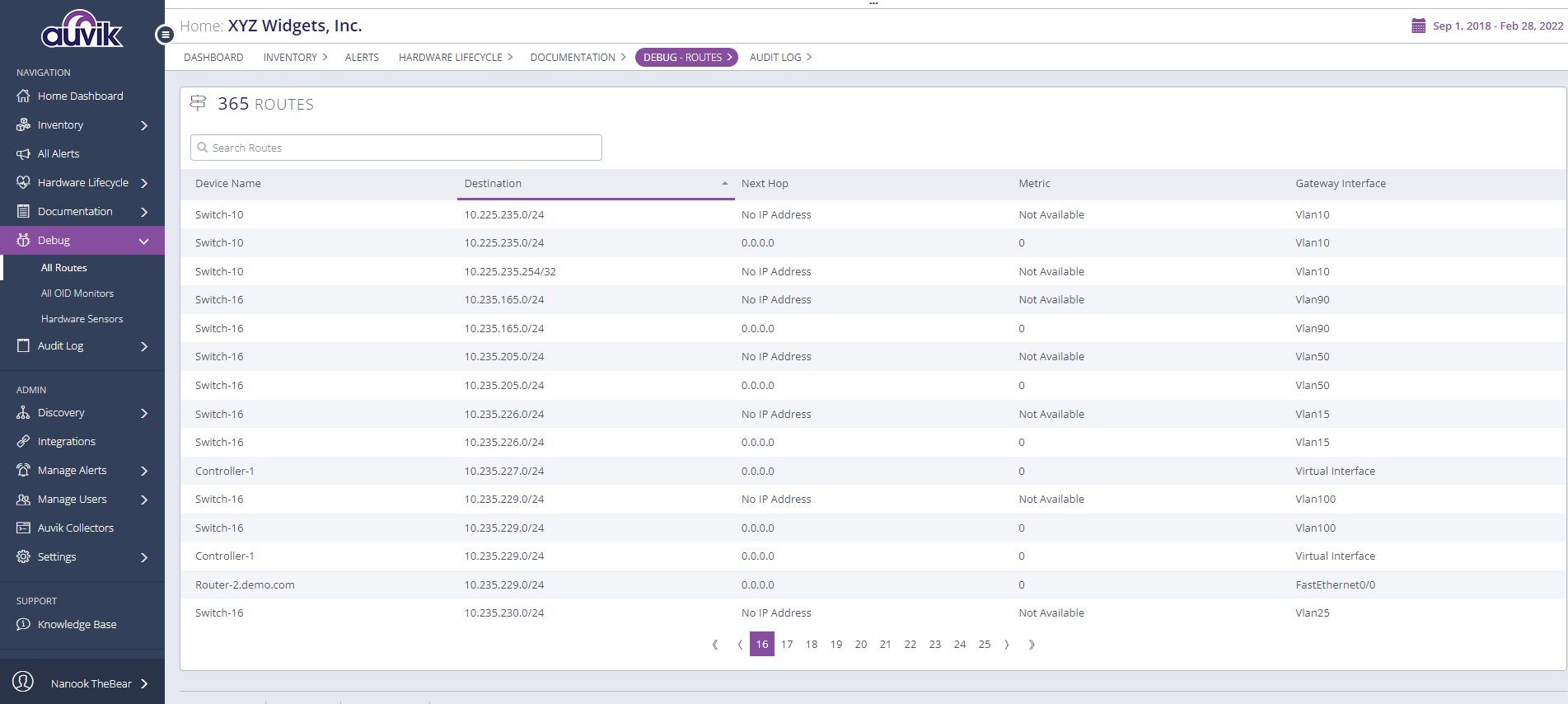Expand Audit Log sidebar submenu

(x=144, y=346)
